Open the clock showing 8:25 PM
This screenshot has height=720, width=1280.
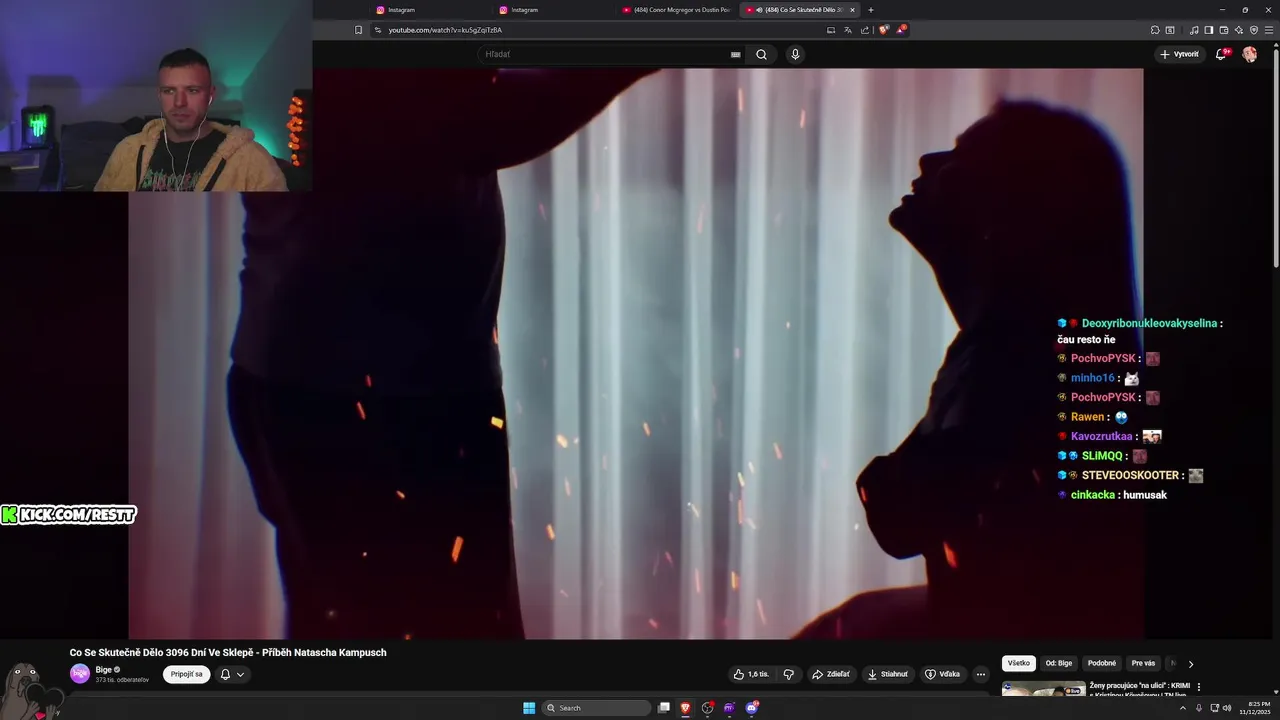[1255, 708]
